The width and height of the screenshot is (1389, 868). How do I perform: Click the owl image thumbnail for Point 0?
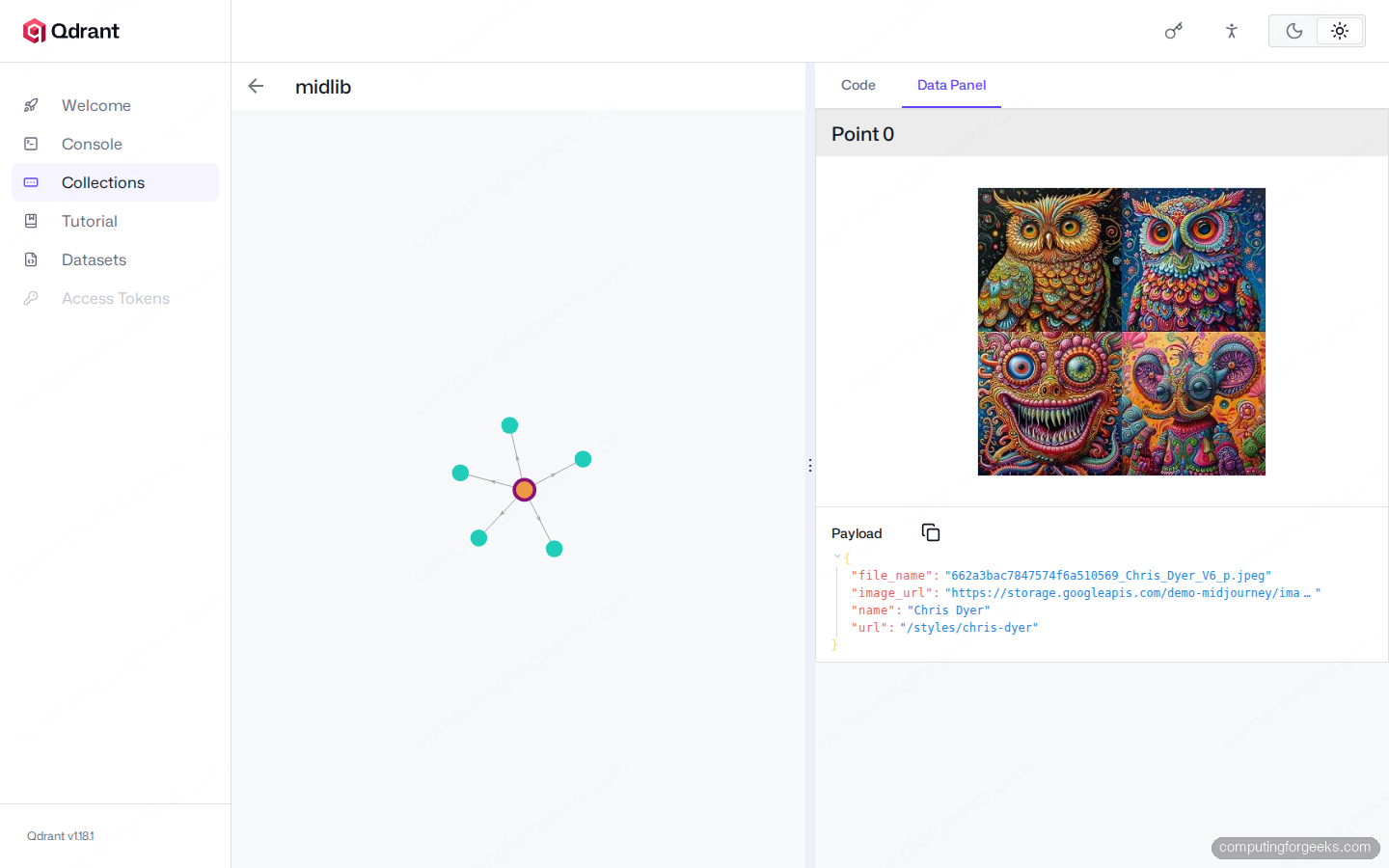pos(1122,332)
